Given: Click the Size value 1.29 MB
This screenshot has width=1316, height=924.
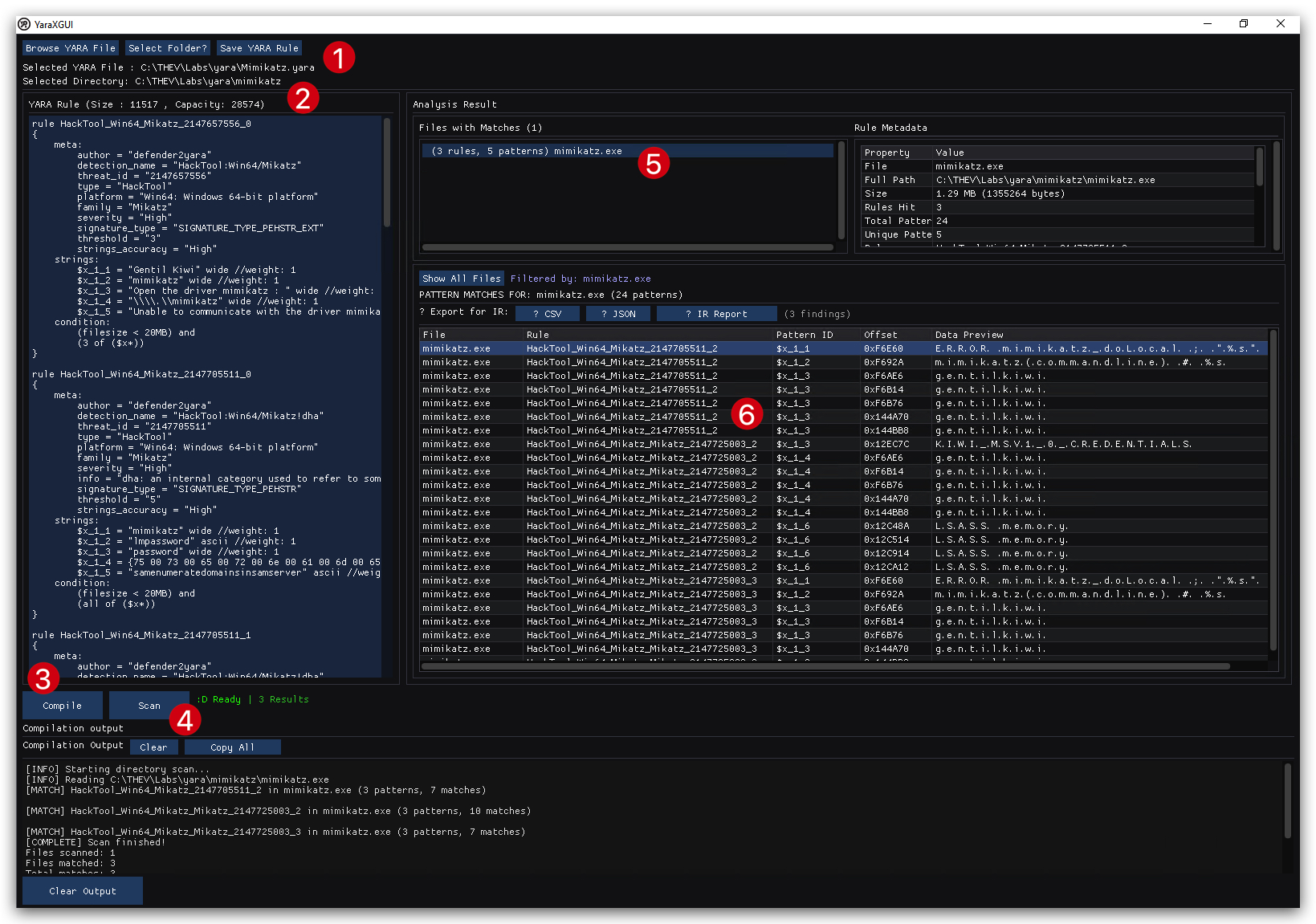Looking at the screenshot, I should [1000, 193].
